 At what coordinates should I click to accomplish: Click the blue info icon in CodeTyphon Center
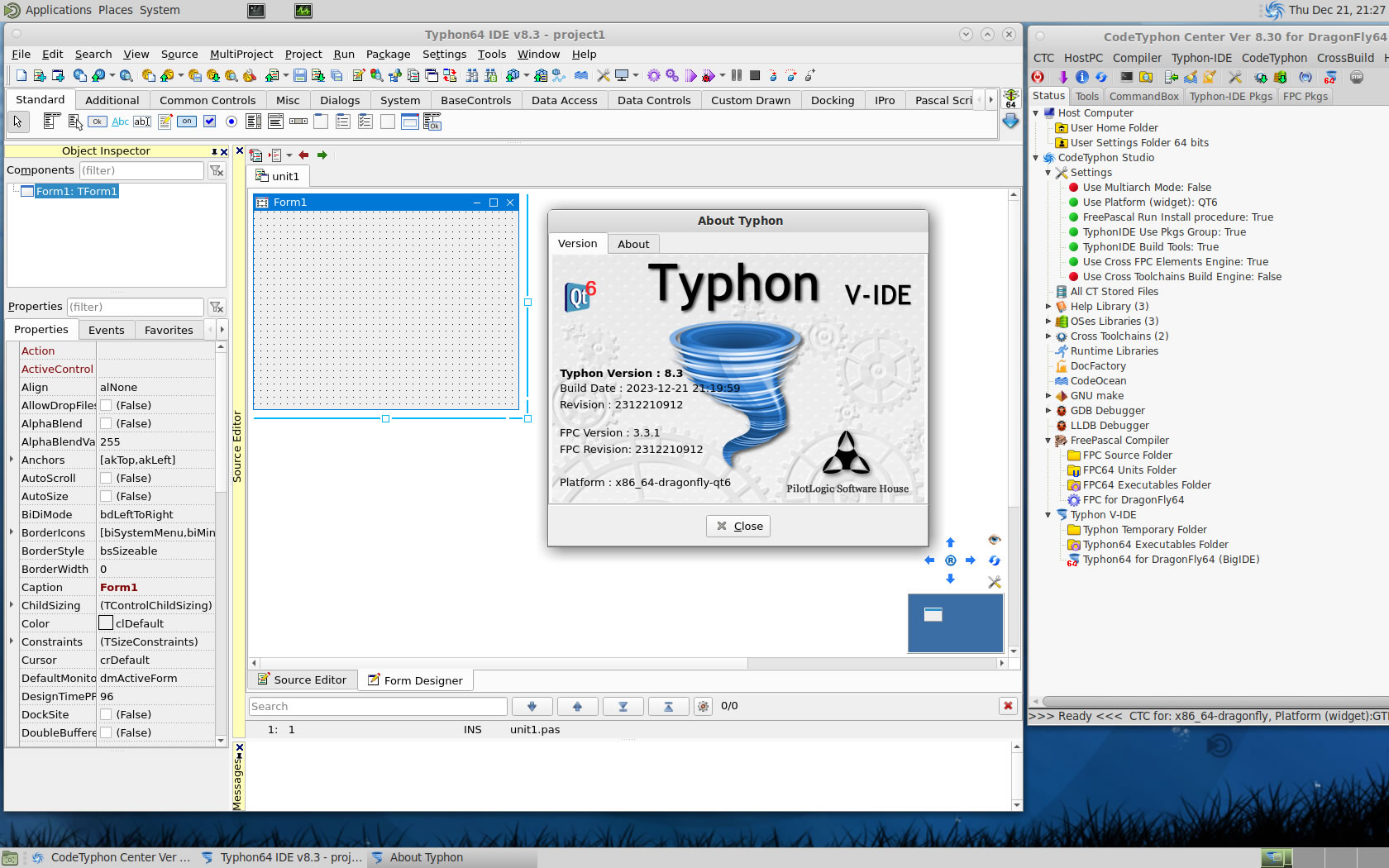(1082, 77)
